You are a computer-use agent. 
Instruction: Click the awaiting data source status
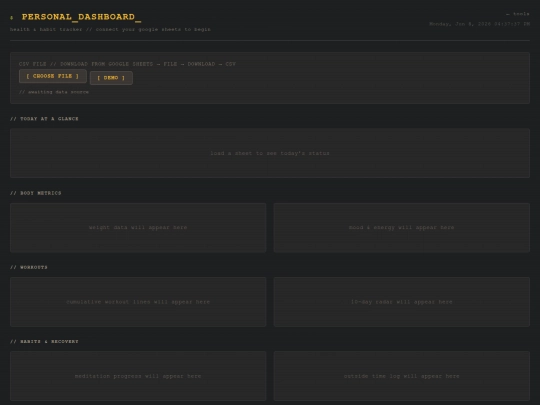click(x=54, y=92)
